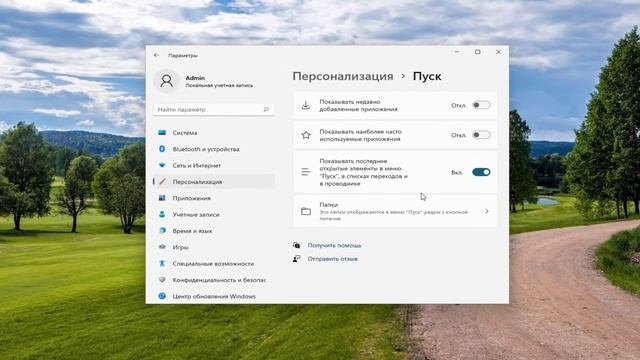The width and height of the screenshot is (640, 360).
Task: Click the download icon for recently added apps
Action: coord(306,105)
